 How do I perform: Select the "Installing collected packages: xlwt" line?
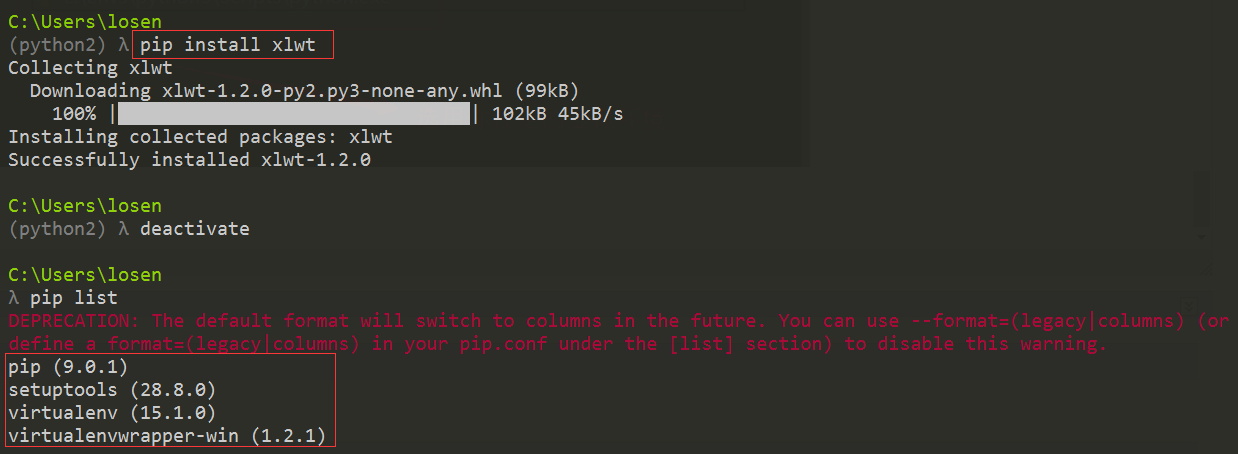(x=200, y=137)
